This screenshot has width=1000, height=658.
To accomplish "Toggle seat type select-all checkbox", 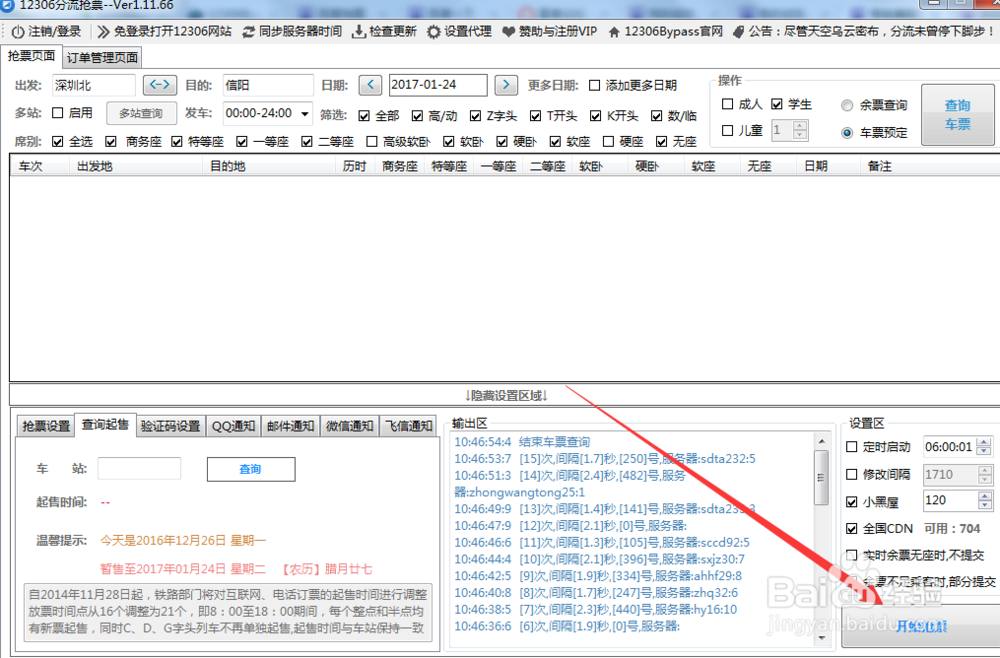I will [x=57, y=142].
